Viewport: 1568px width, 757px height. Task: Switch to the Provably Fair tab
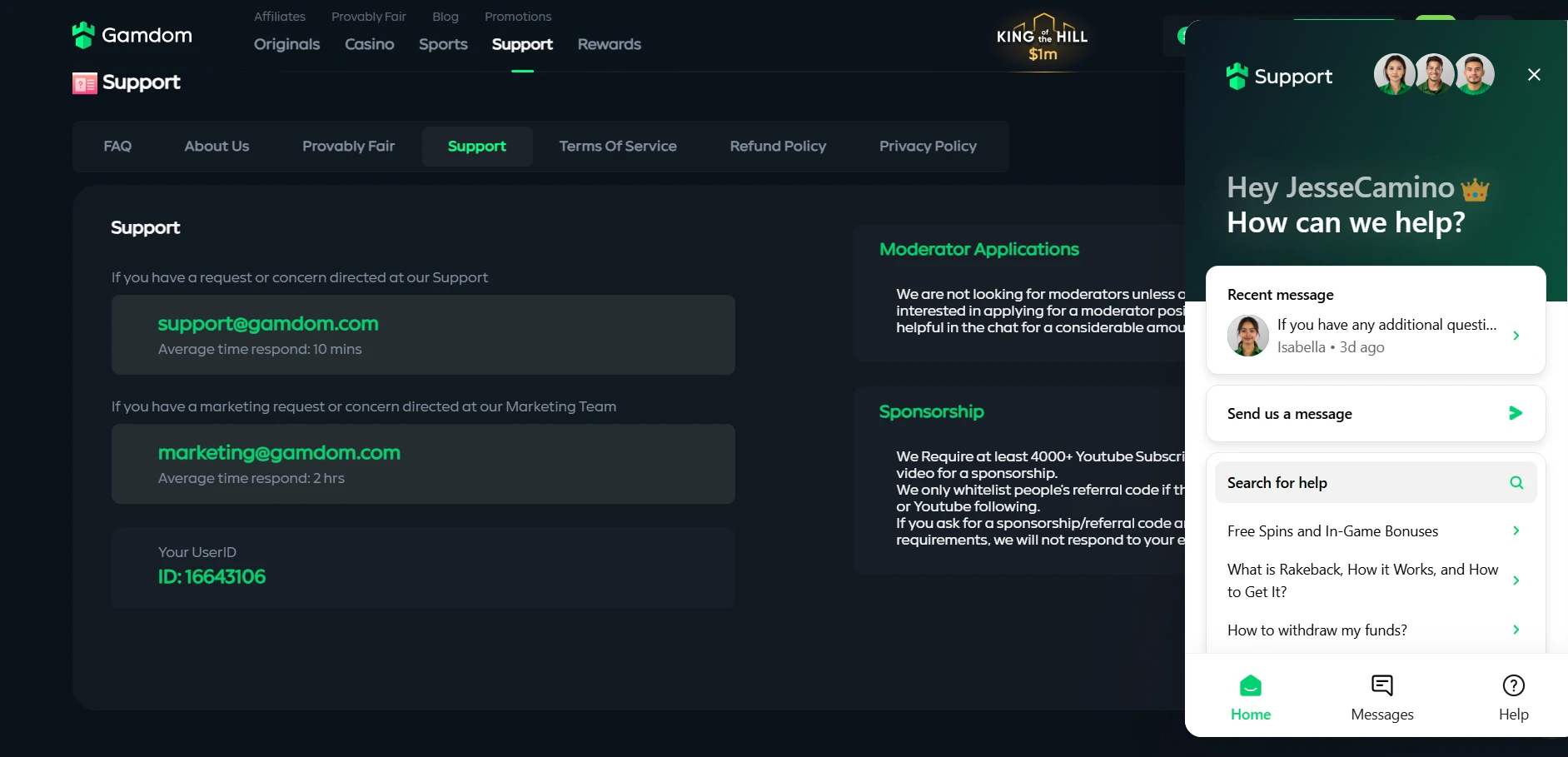348,147
